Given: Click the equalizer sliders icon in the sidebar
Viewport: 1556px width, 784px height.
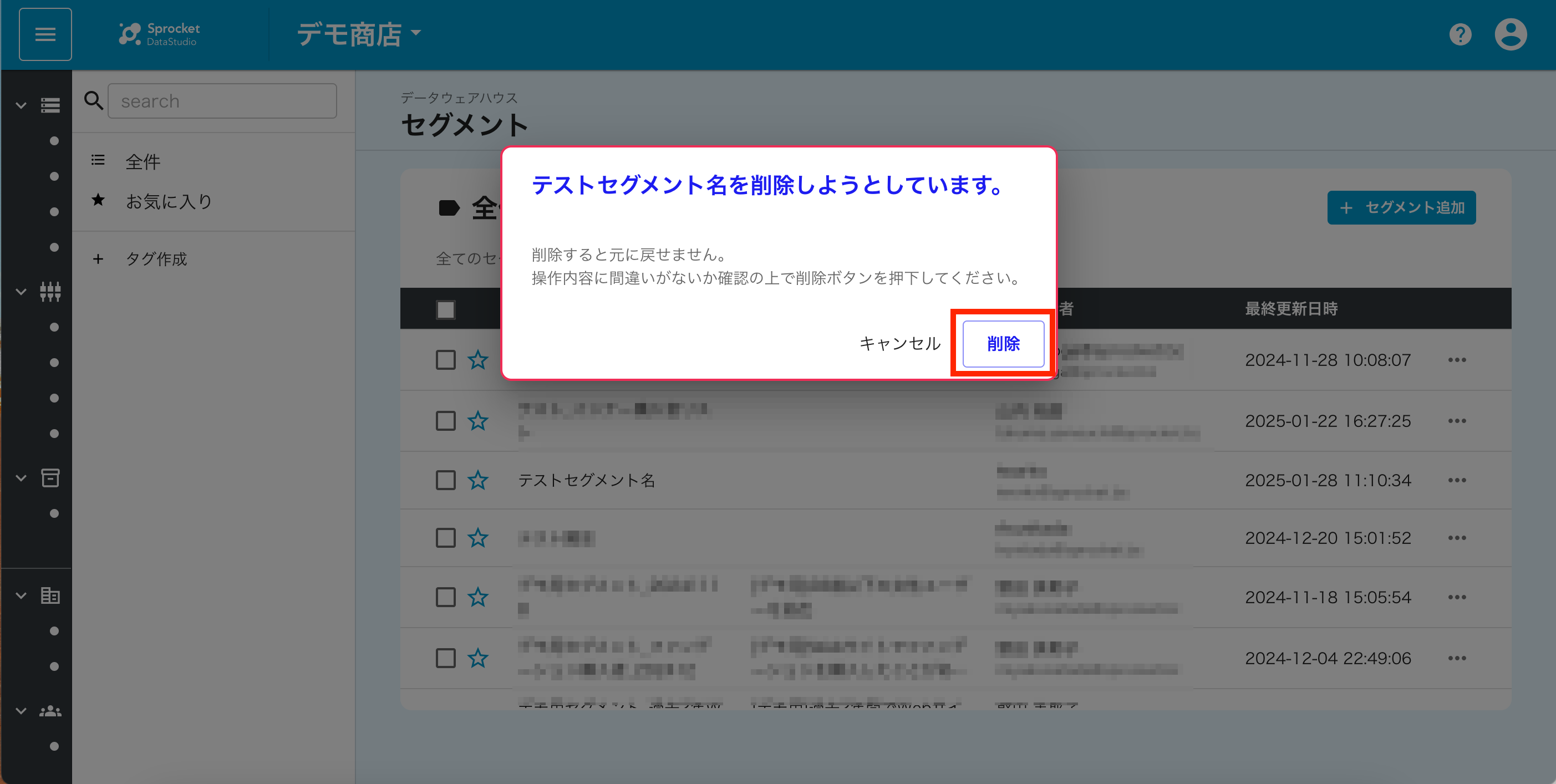Looking at the screenshot, I should 50,292.
